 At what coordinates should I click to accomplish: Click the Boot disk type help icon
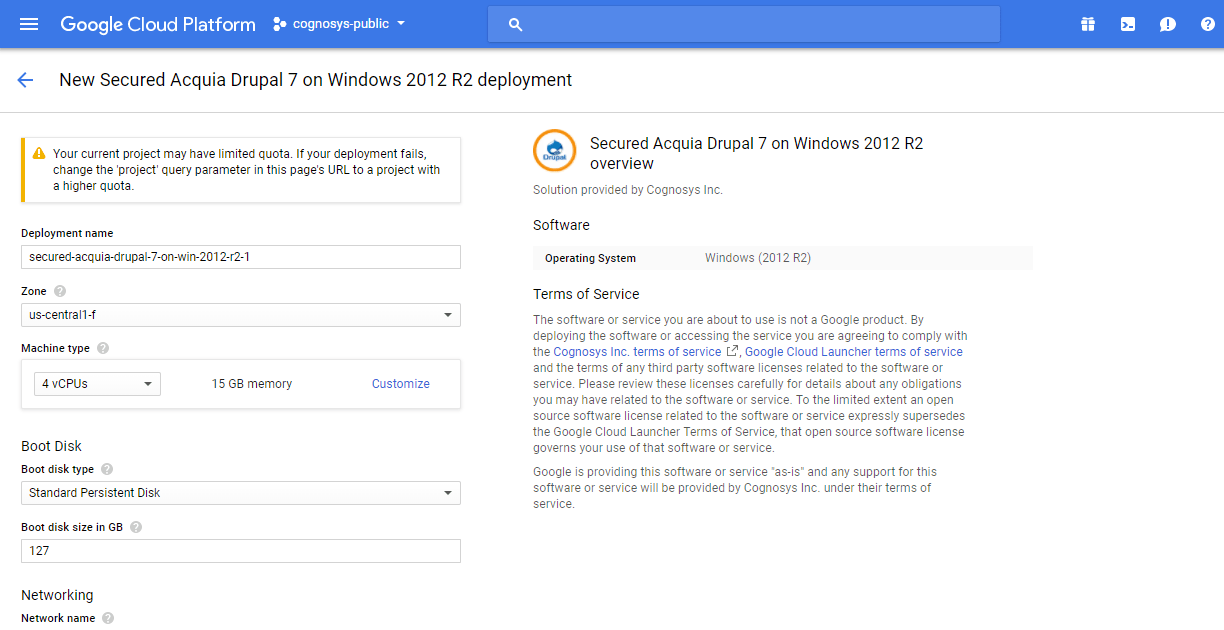click(107, 469)
